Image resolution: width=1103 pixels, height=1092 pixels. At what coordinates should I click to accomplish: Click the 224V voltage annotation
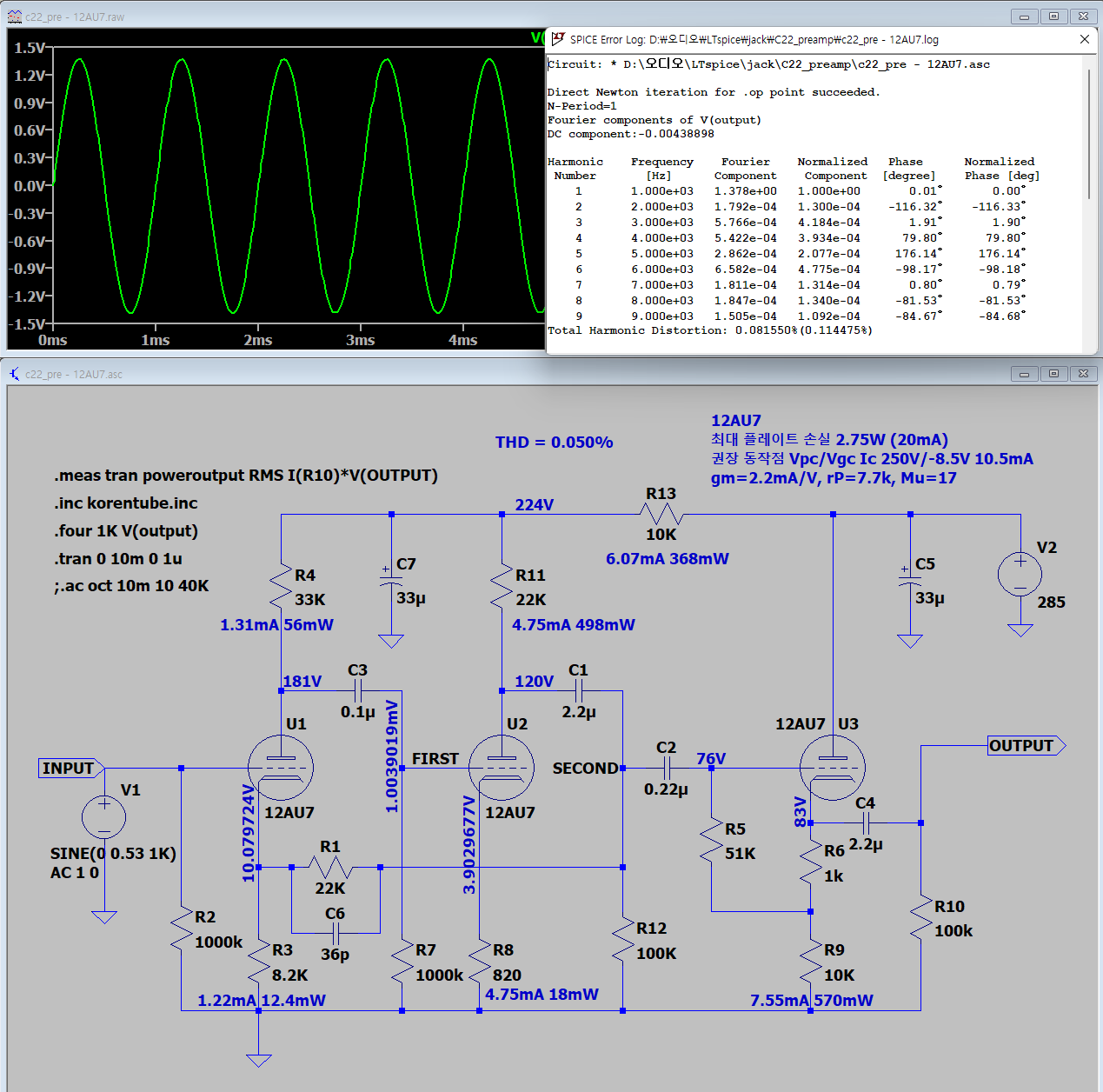(x=535, y=505)
